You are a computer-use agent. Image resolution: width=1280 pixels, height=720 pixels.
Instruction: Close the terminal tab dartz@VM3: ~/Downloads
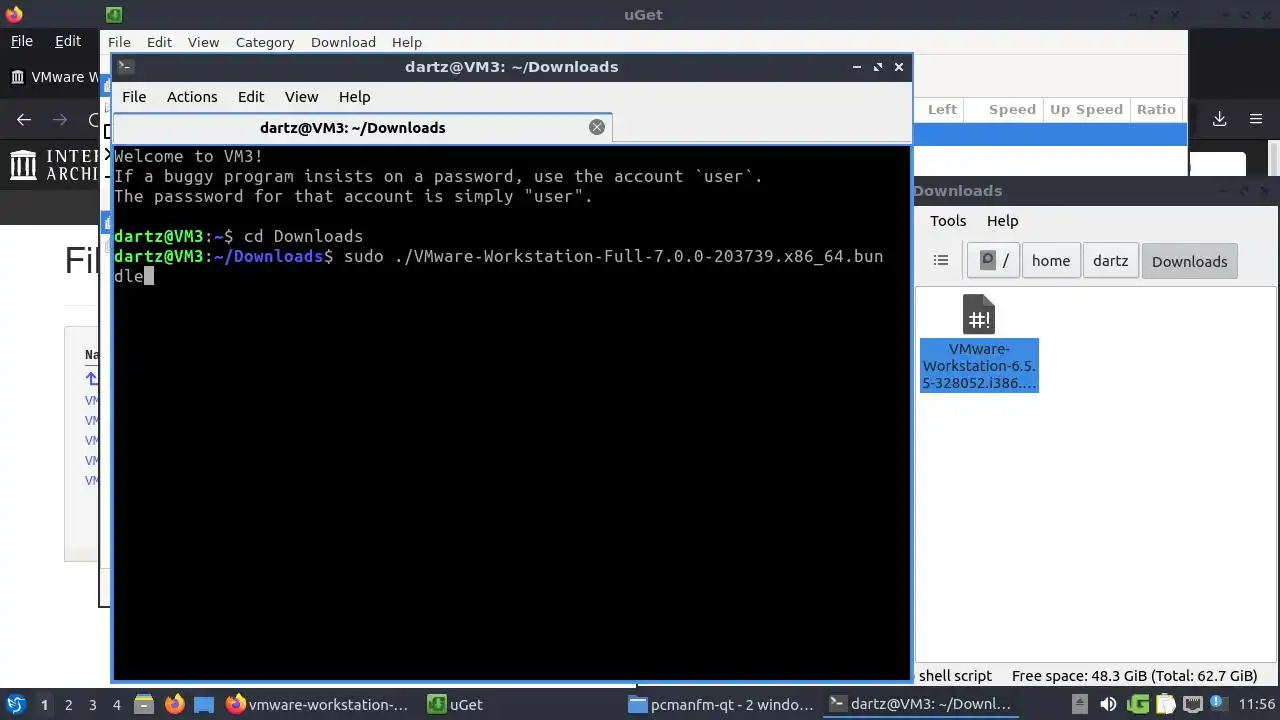(597, 127)
